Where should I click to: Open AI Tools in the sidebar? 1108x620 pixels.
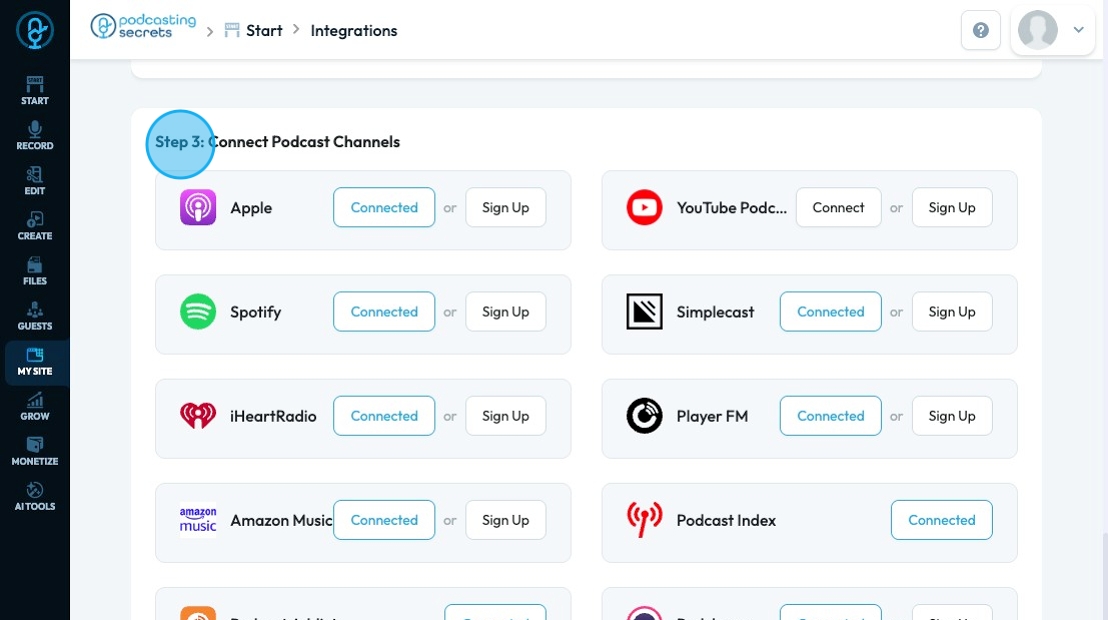pyautogui.click(x=35, y=497)
